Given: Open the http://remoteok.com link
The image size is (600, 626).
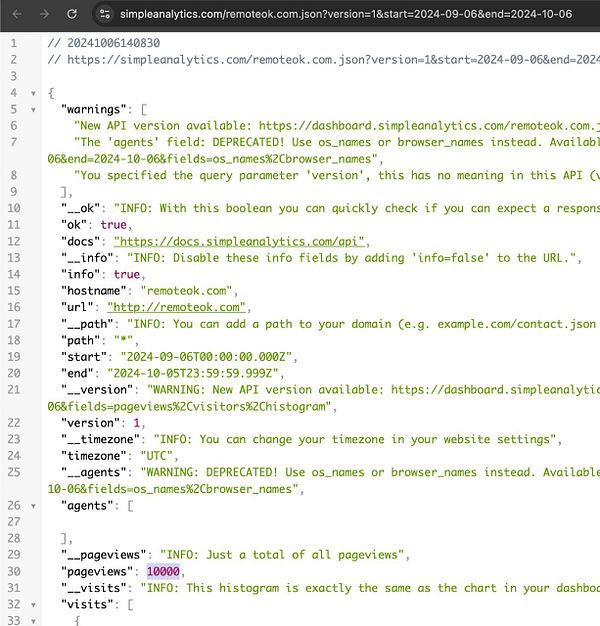Looking at the screenshot, I should pyautogui.click(x=176, y=307).
